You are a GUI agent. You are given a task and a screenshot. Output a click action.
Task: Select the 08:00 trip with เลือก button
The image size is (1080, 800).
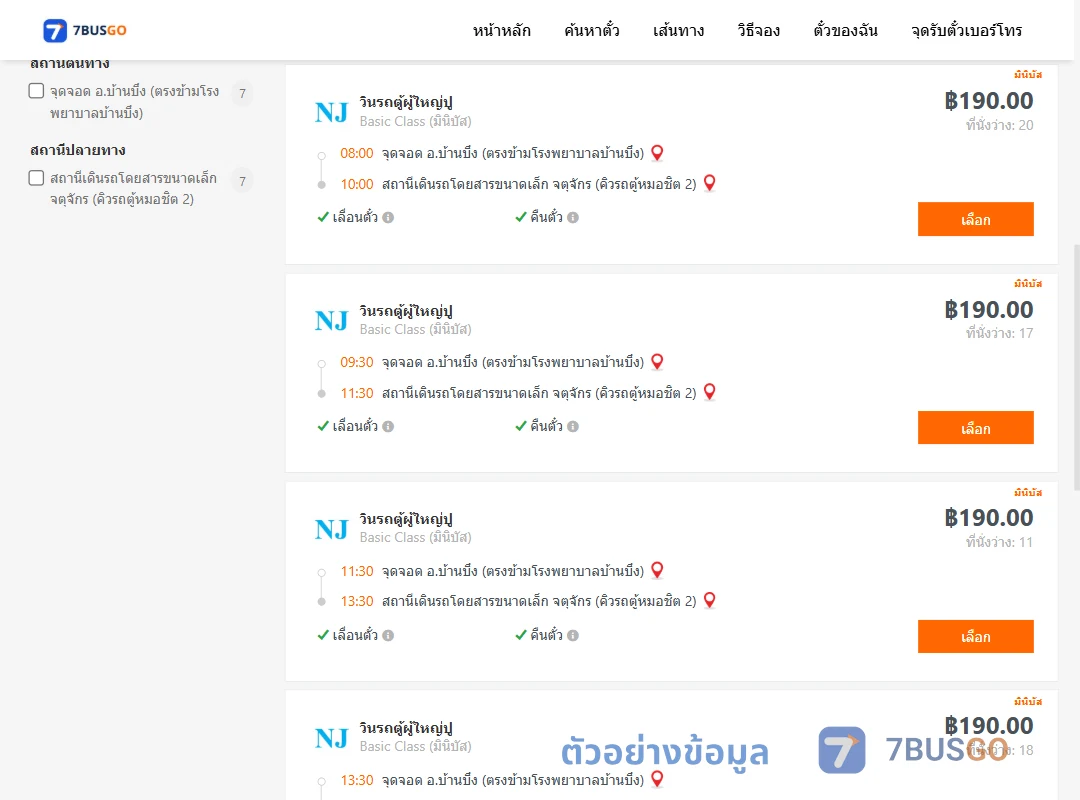[x=975, y=219]
